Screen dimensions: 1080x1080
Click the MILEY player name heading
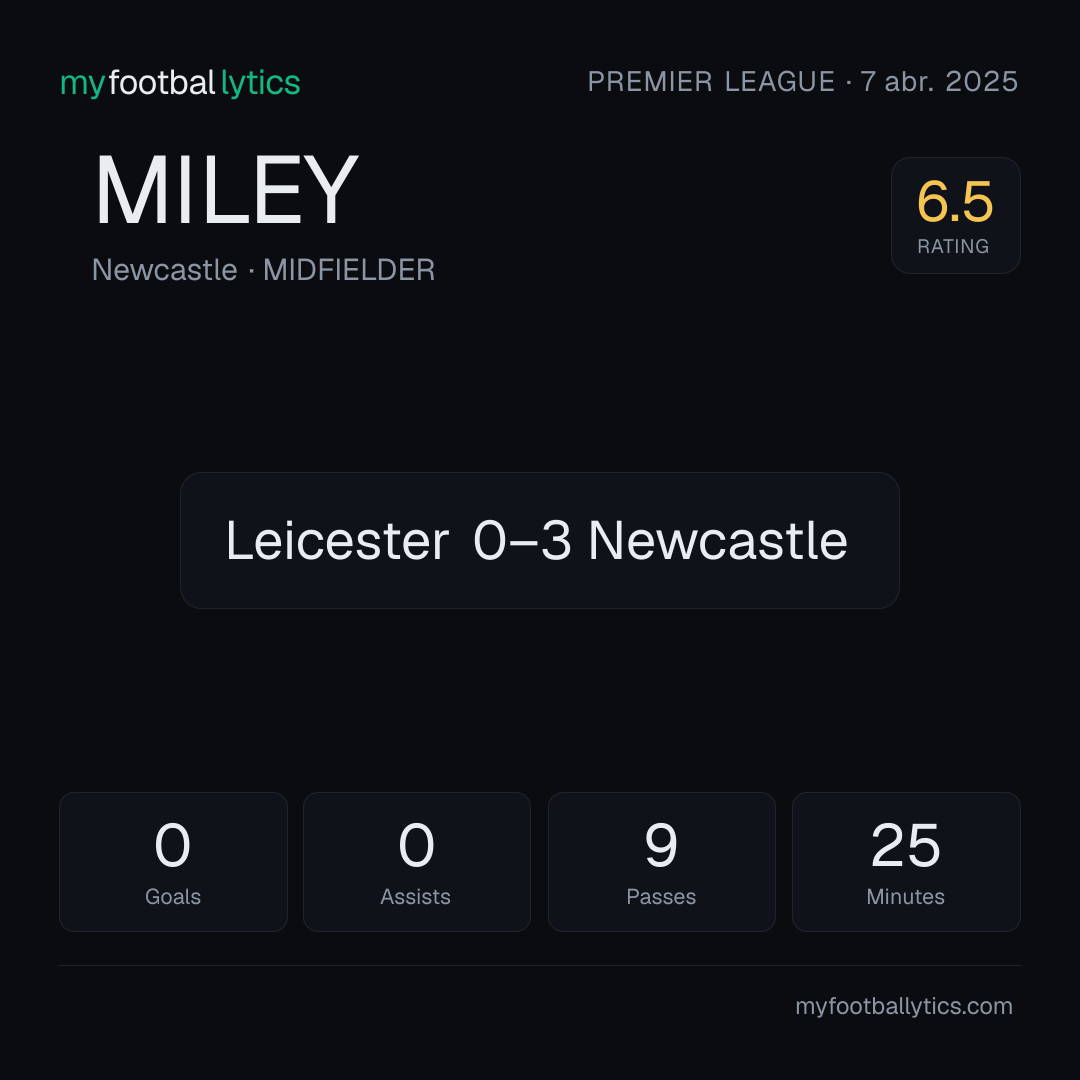(x=227, y=189)
